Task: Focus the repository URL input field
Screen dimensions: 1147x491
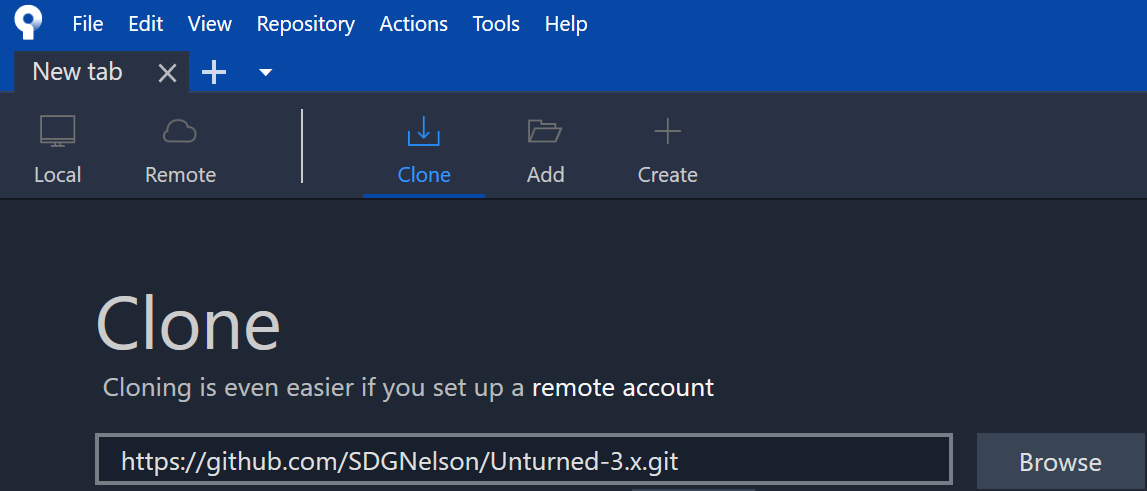Action: 524,460
